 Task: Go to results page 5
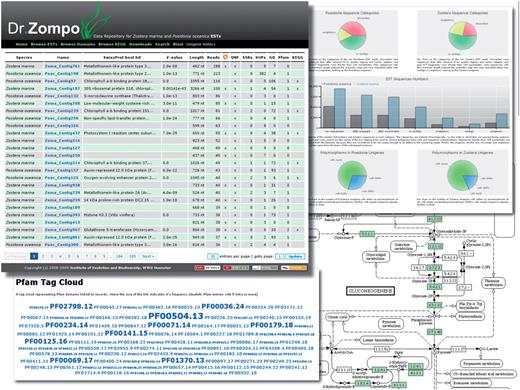tap(69, 256)
